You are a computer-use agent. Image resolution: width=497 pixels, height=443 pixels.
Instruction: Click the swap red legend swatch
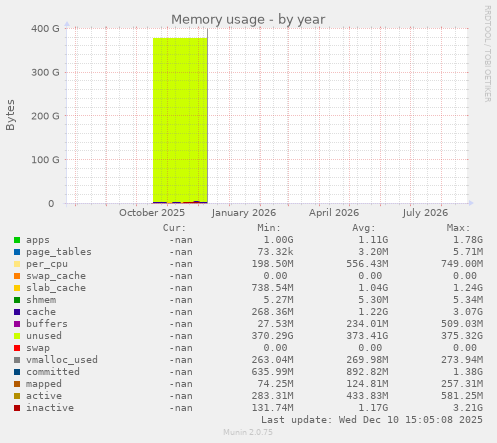(x=17, y=348)
